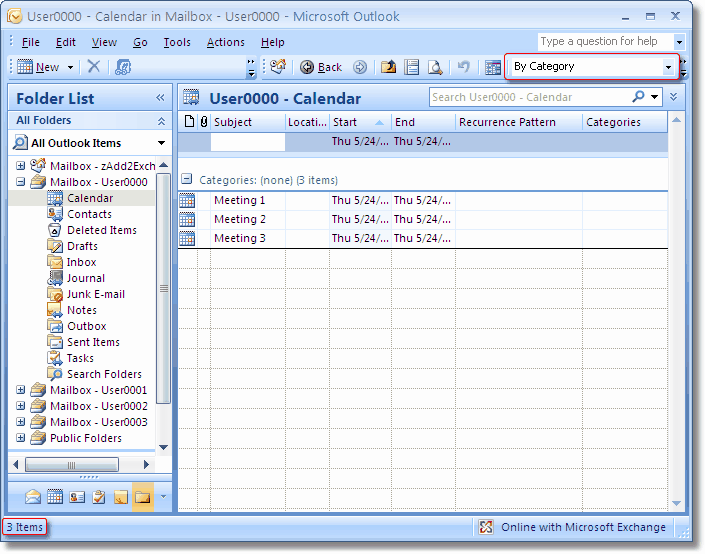Collapse the Categories: (none) group

click(x=186, y=179)
